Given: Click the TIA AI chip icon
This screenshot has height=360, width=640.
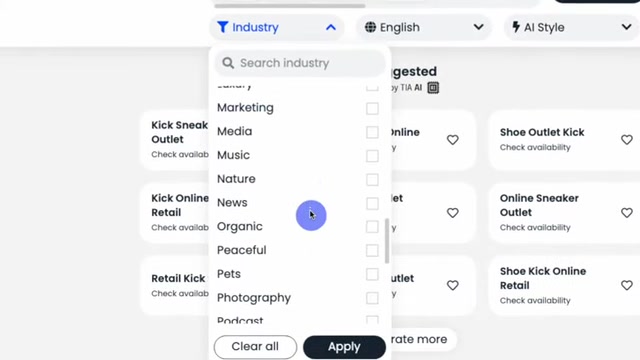Looking at the screenshot, I should [433, 87].
